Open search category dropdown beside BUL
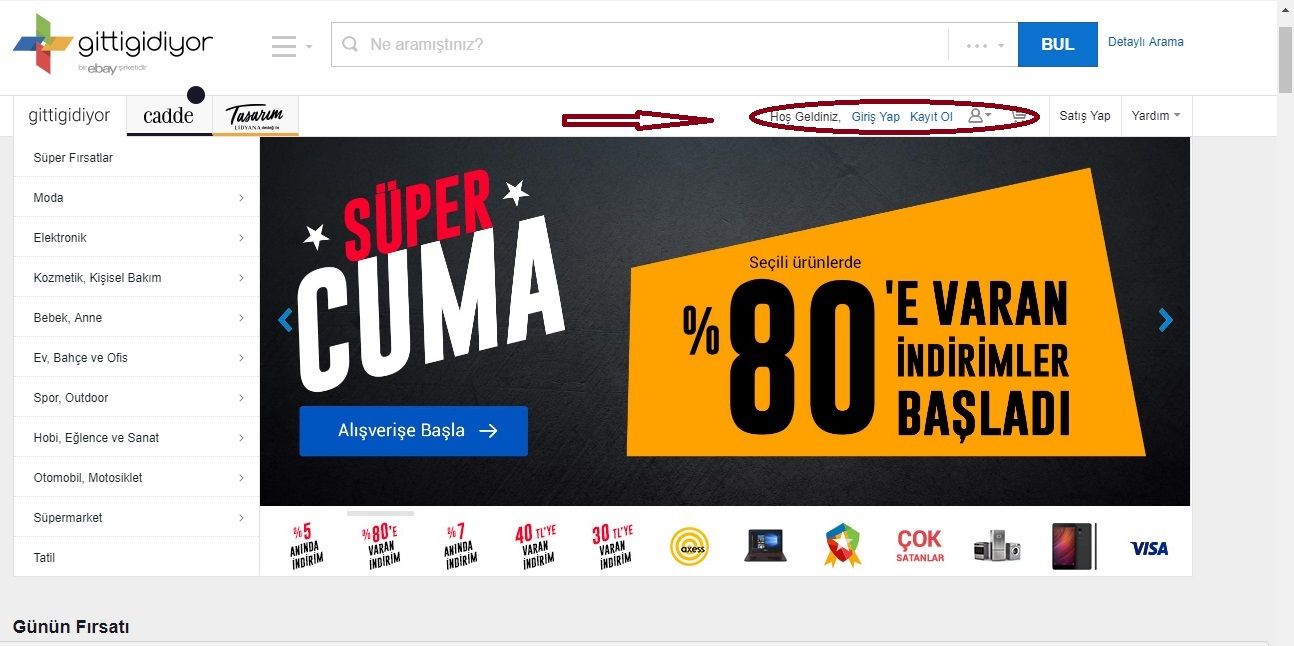This screenshot has width=1294, height=646. coord(984,45)
